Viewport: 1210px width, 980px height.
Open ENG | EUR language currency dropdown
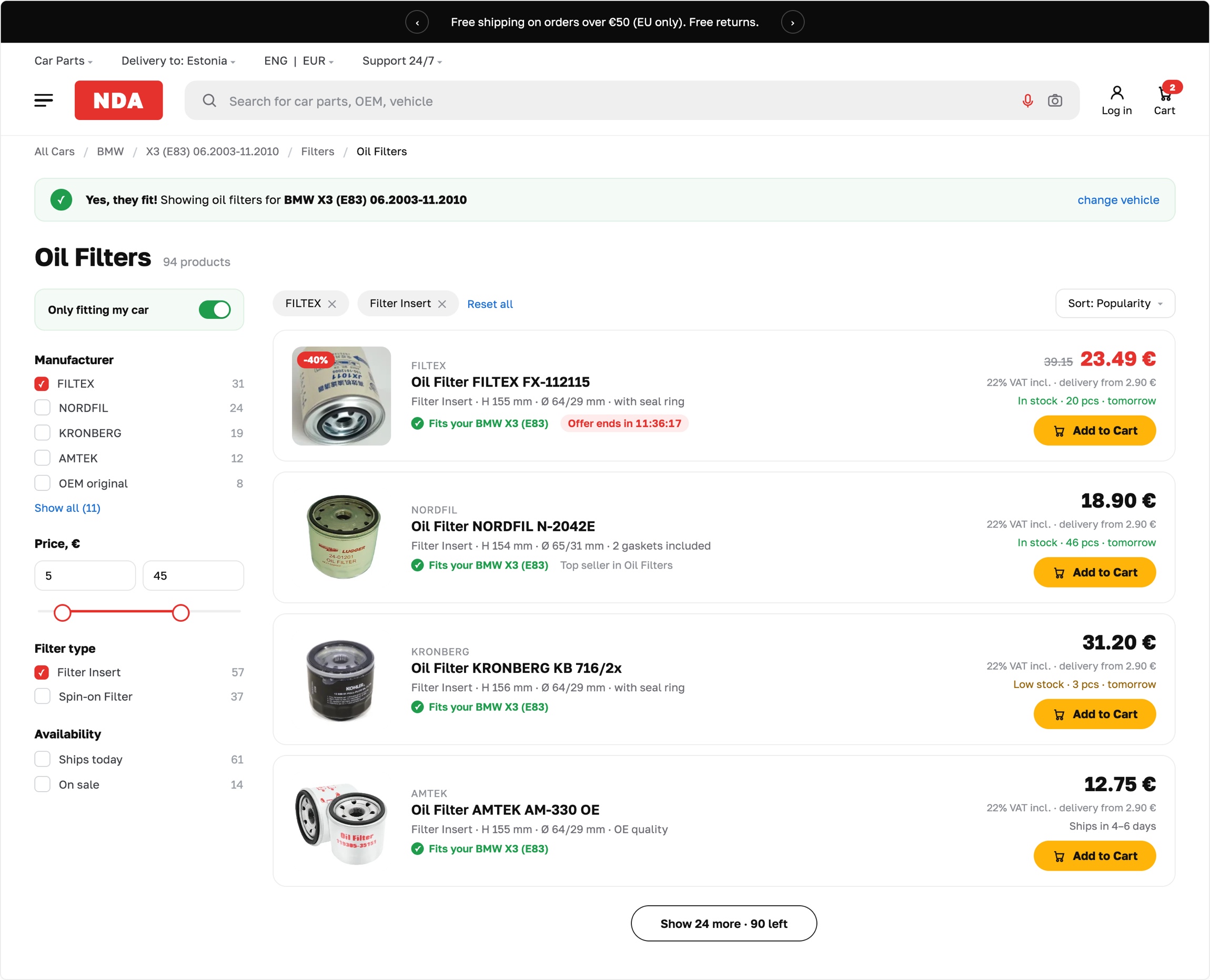pyautogui.click(x=299, y=60)
